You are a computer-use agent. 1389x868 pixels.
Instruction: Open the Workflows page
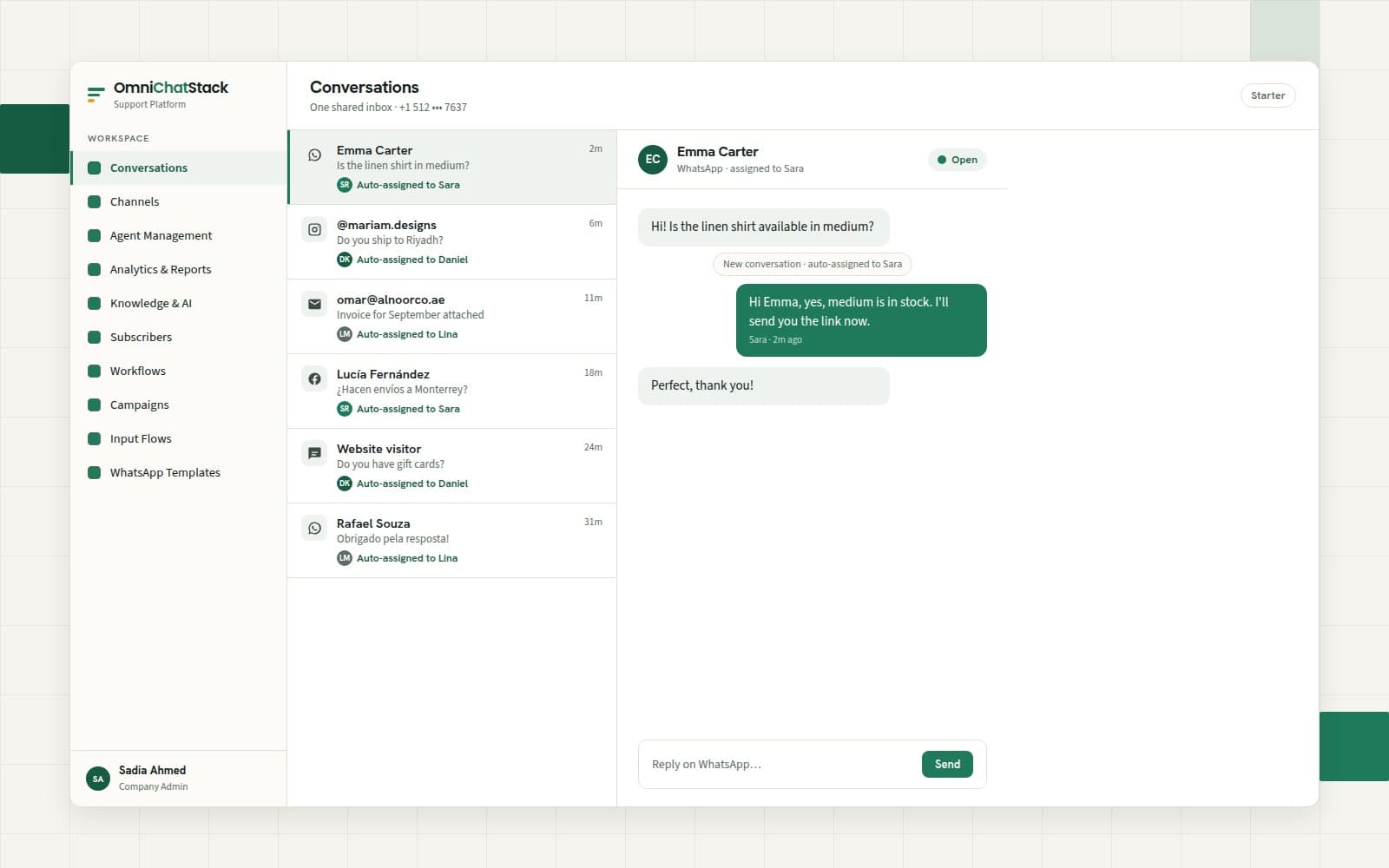[x=179, y=371]
